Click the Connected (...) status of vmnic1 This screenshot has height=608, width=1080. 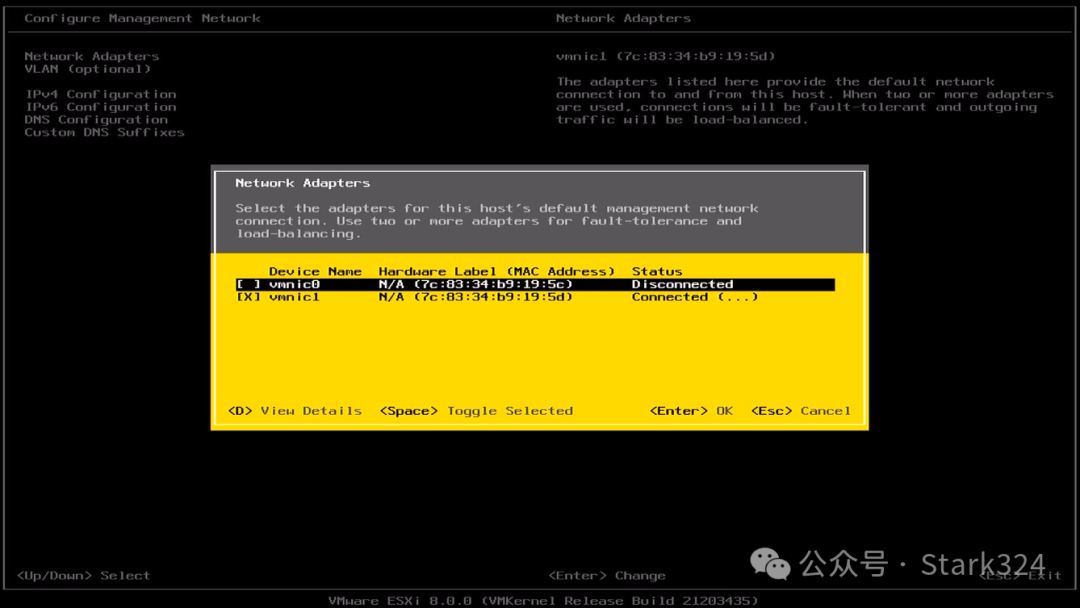(x=695, y=297)
